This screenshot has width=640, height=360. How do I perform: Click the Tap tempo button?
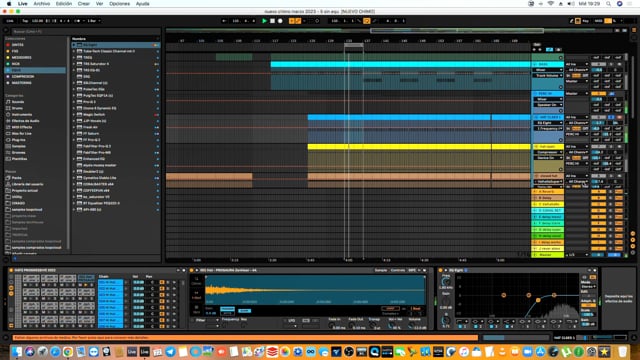pyautogui.click(x=25, y=21)
